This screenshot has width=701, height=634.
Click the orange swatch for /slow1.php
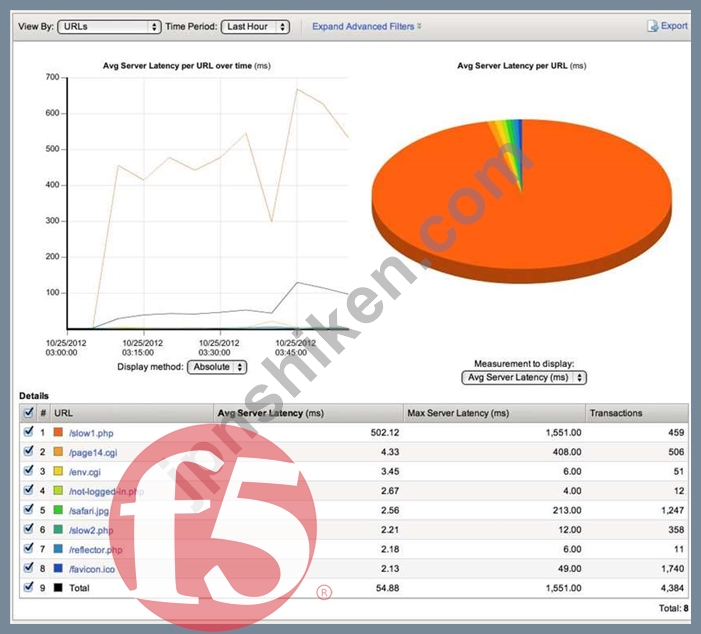58,432
